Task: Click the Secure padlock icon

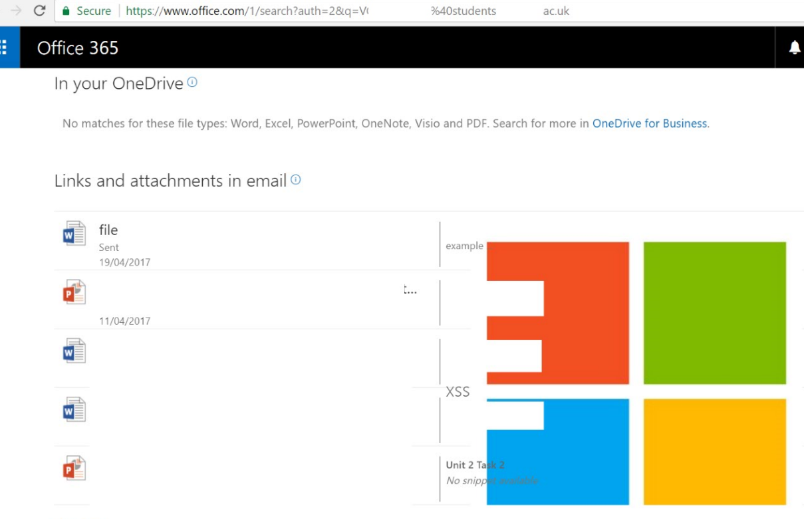Action: (66, 11)
